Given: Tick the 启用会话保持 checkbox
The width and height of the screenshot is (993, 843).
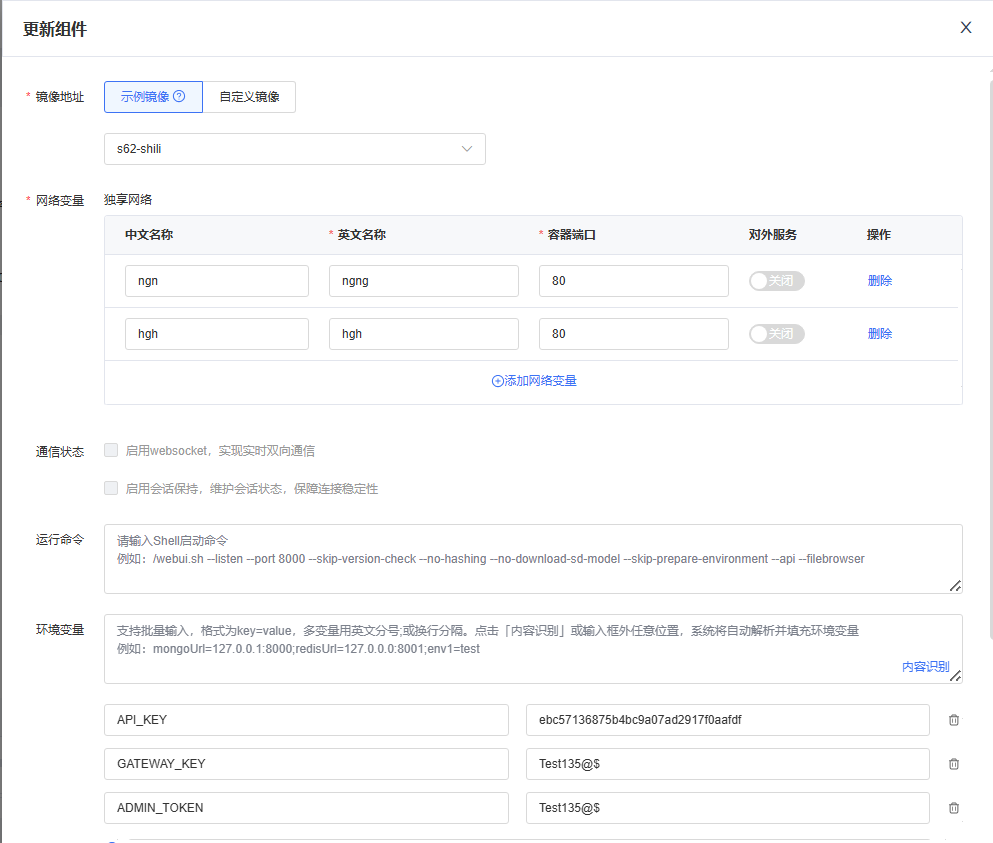Looking at the screenshot, I should point(111,488).
